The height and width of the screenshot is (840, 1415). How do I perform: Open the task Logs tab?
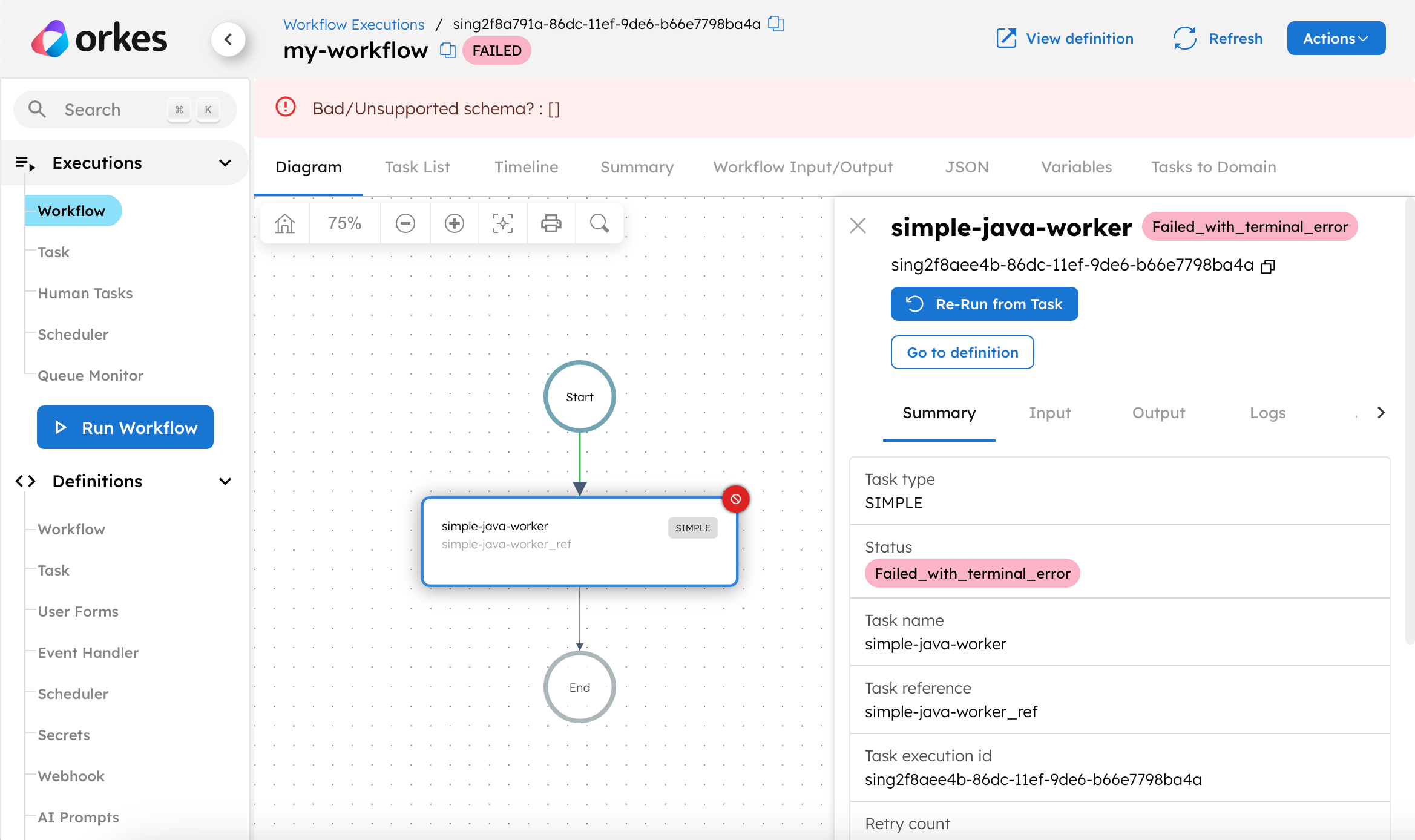tap(1268, 413)
